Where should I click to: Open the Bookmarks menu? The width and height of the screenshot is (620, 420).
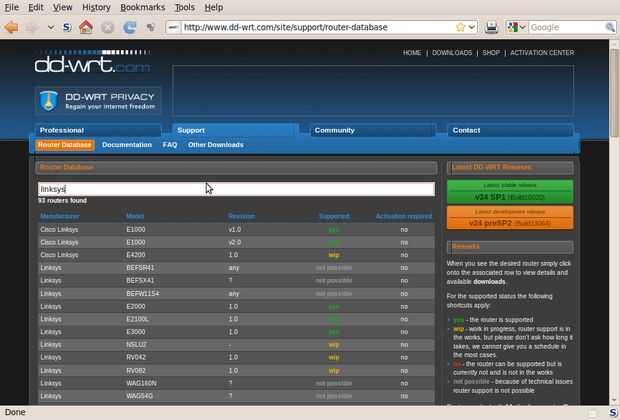[x=142, y=8]
